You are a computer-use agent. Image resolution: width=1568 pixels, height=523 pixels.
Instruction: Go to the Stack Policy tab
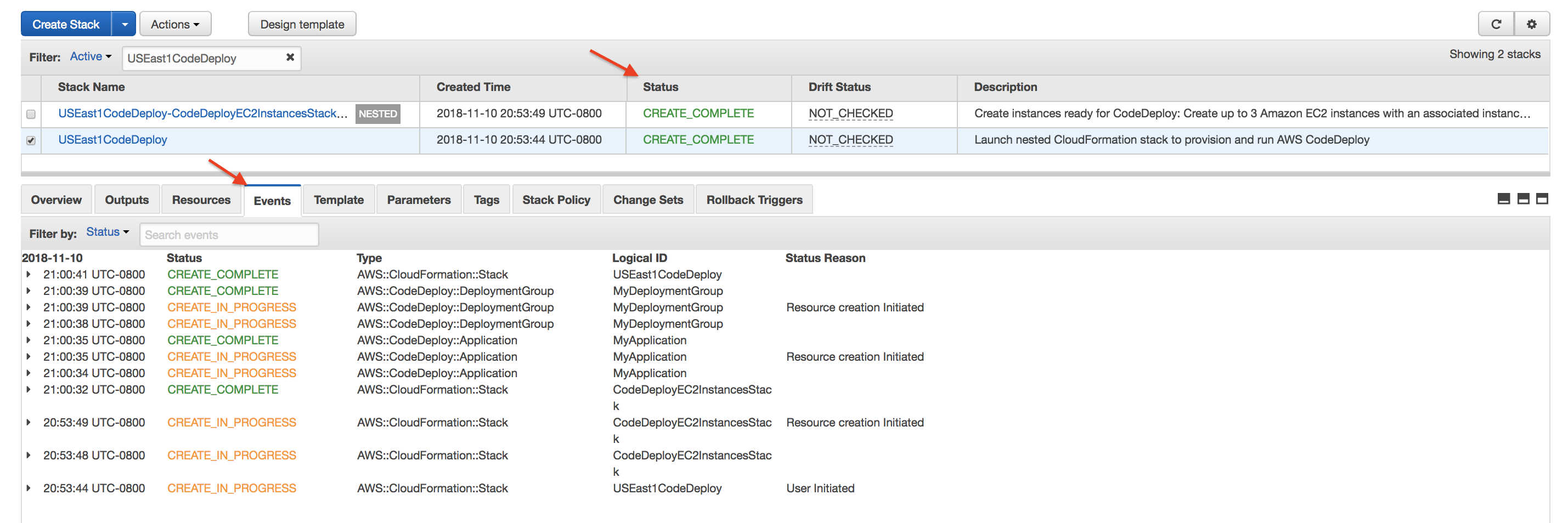point(556,200)
